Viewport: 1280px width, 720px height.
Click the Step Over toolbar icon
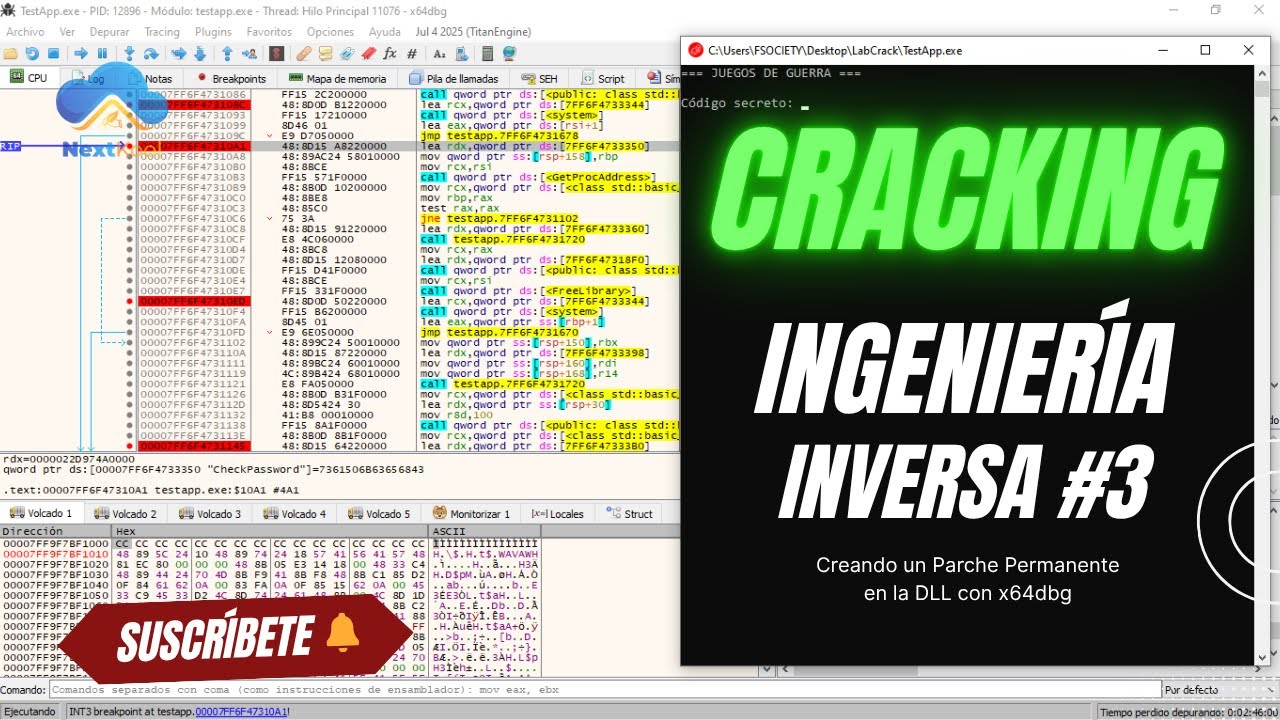click(x=151, y=53)
